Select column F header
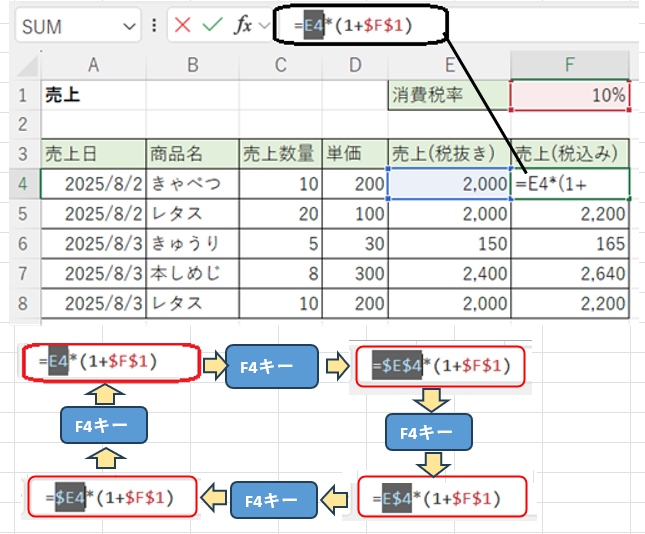The height and width of the screenshot is (534, 645). click(x=569, y=66)
